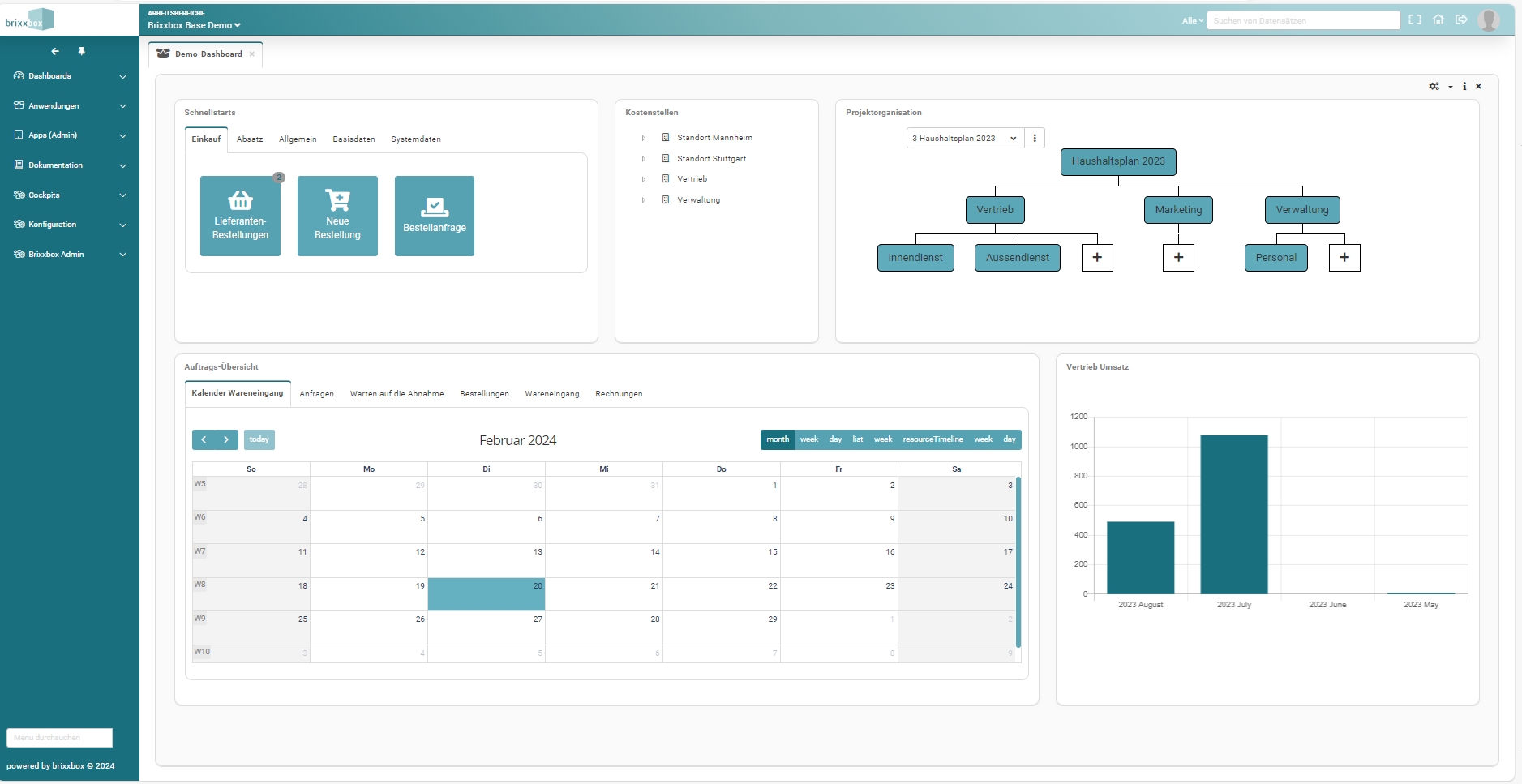Click the Apps (Admin) tablet icon

[19, 135]
